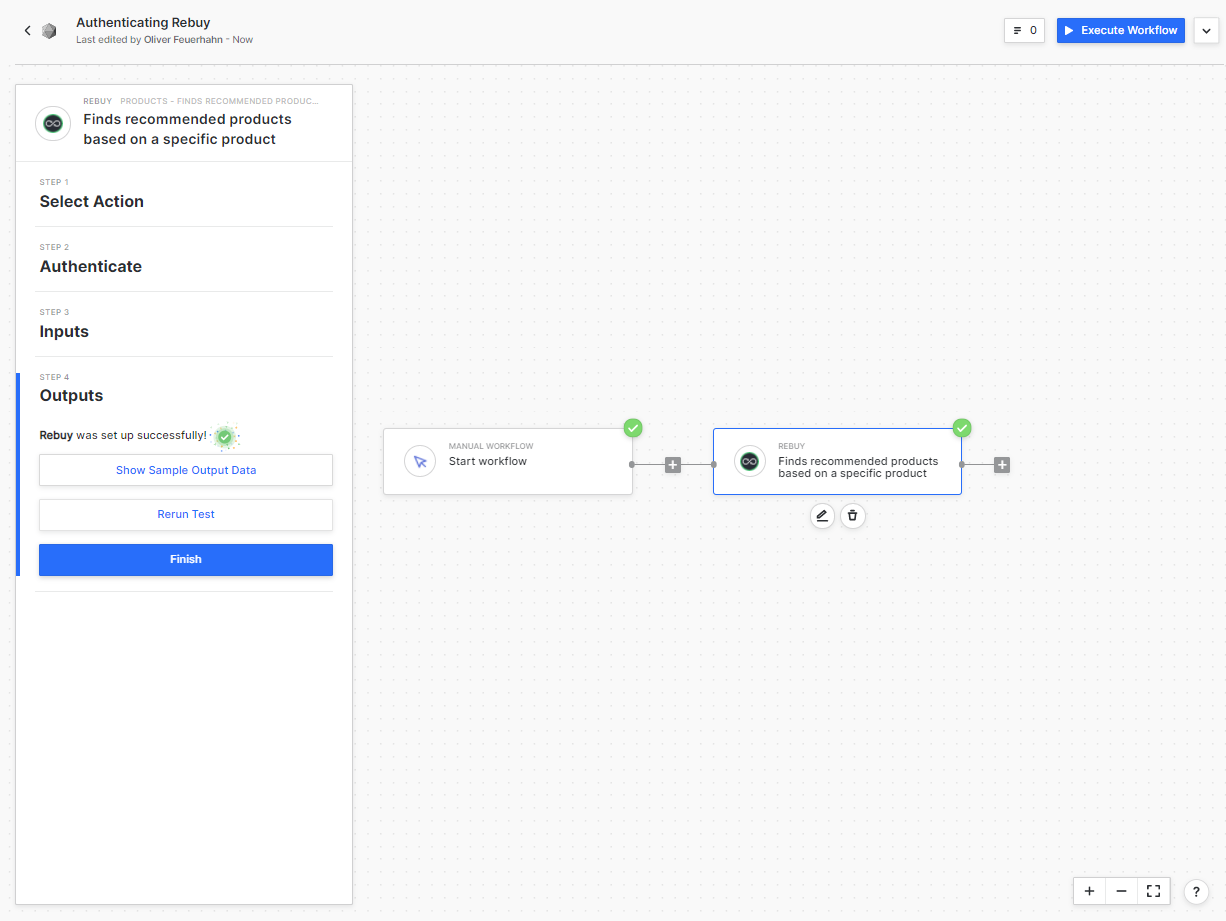
Task: Click green checkmark on Start workflow node
Action: (x=633, y=428)
